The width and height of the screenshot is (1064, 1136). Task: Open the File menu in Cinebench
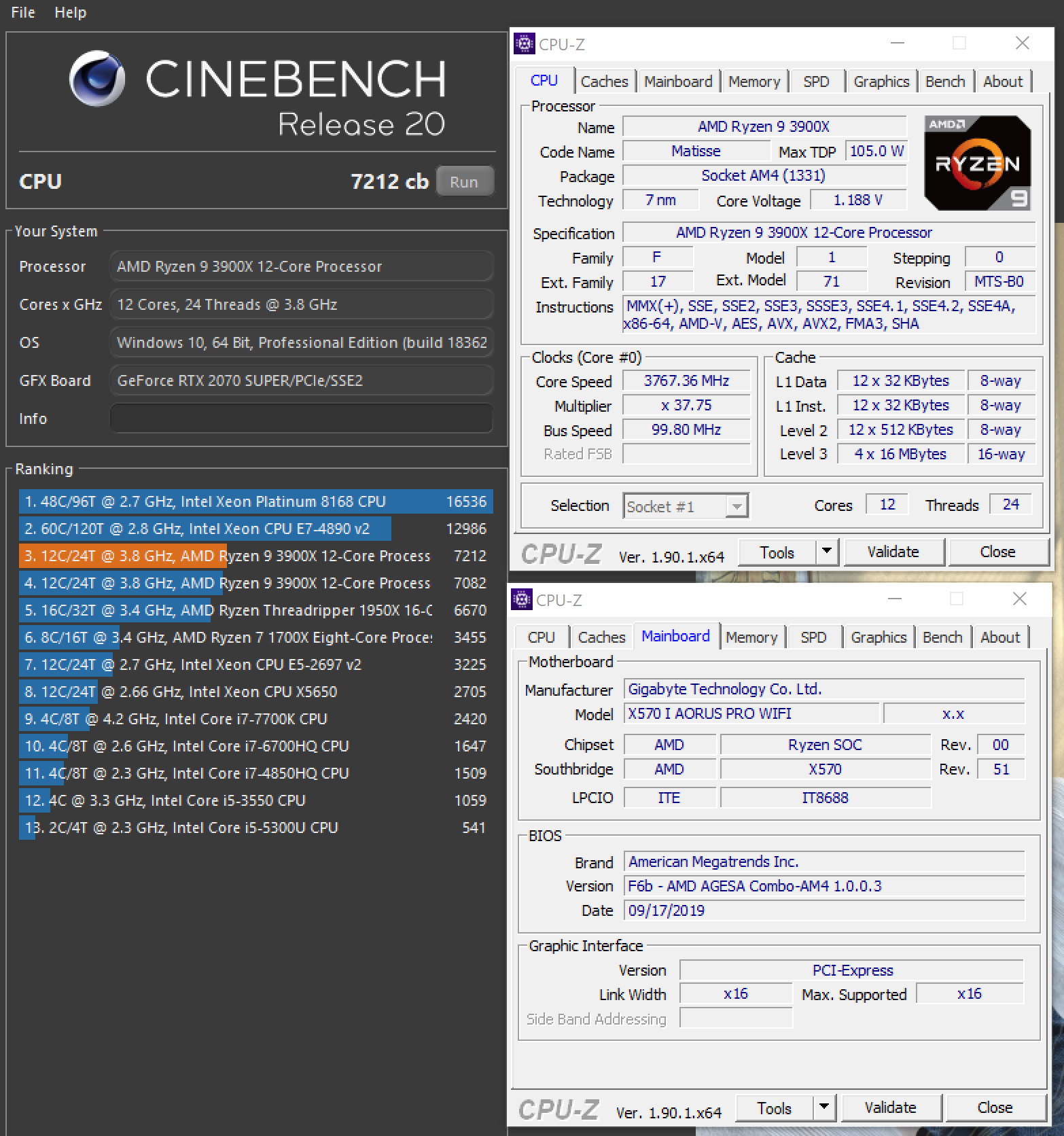pyautogui.click(x=23, y=12)
